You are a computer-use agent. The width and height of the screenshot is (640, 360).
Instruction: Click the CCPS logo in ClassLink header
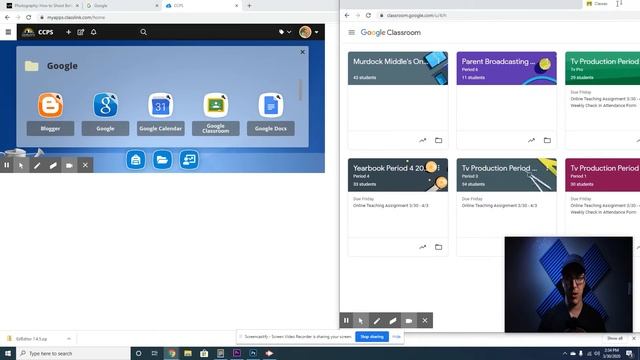coord(38,32)
